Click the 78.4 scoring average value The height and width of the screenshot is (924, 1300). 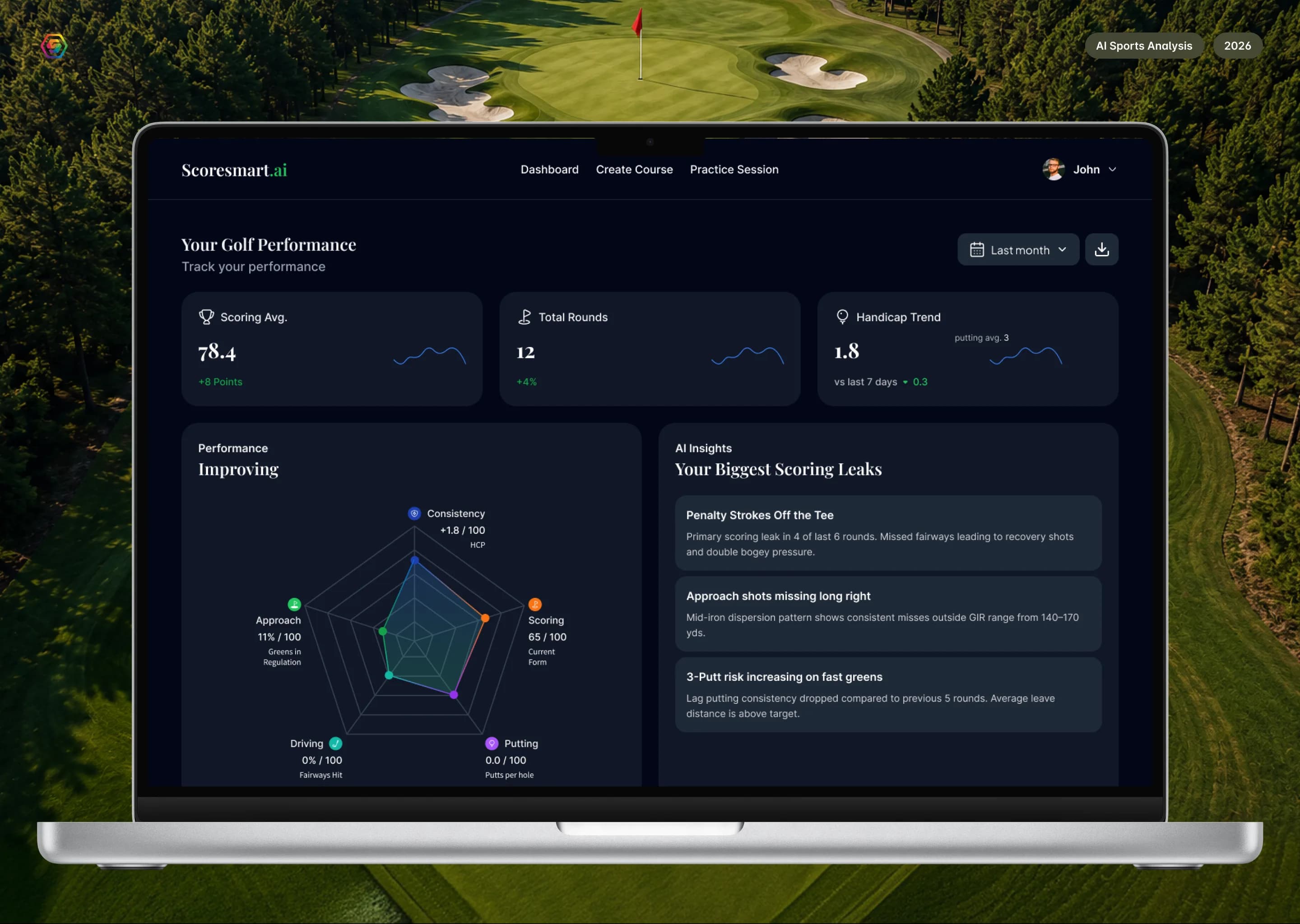click(217, 351)
